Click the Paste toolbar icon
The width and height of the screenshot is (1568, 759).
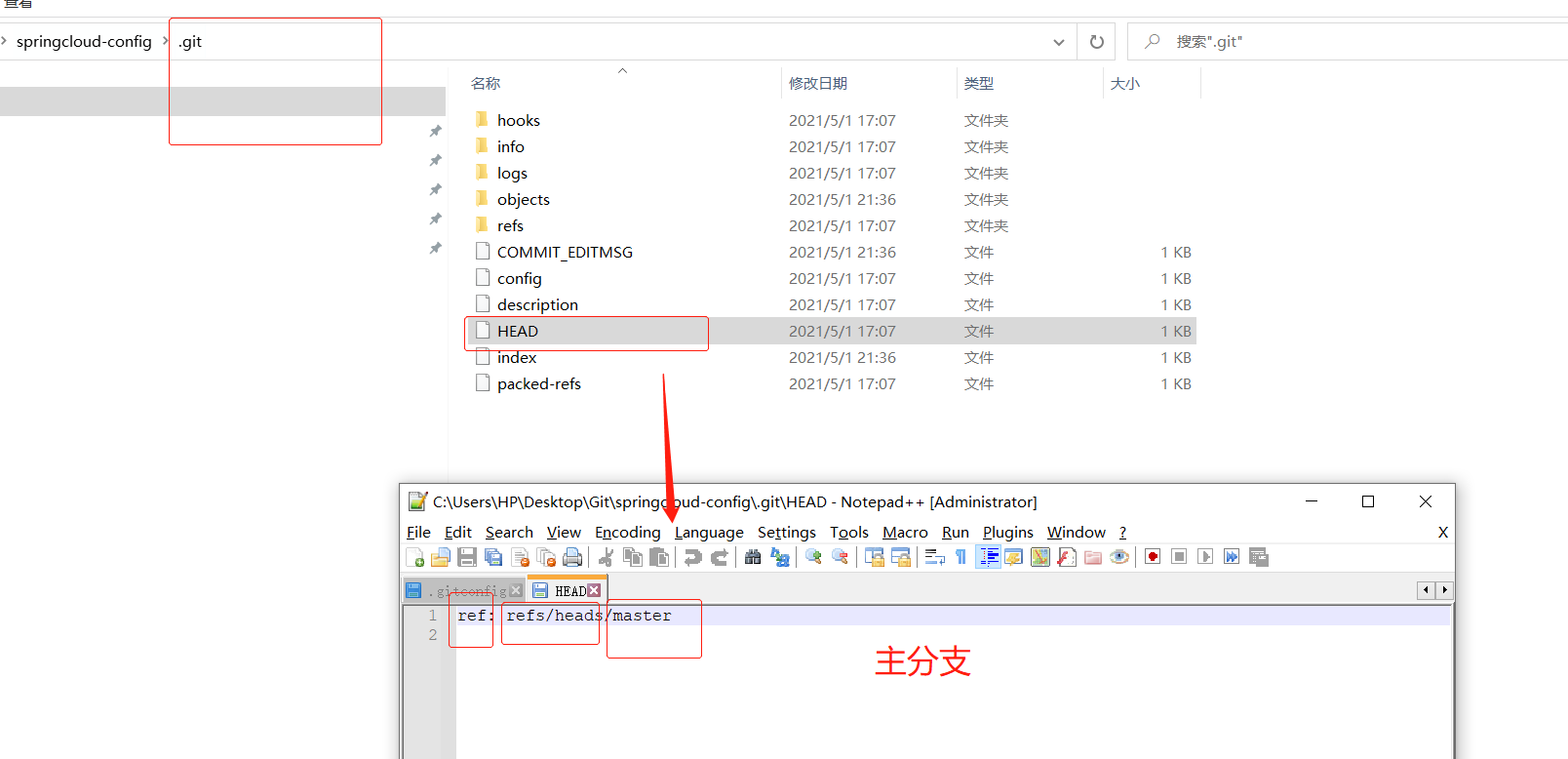(659, 557)
